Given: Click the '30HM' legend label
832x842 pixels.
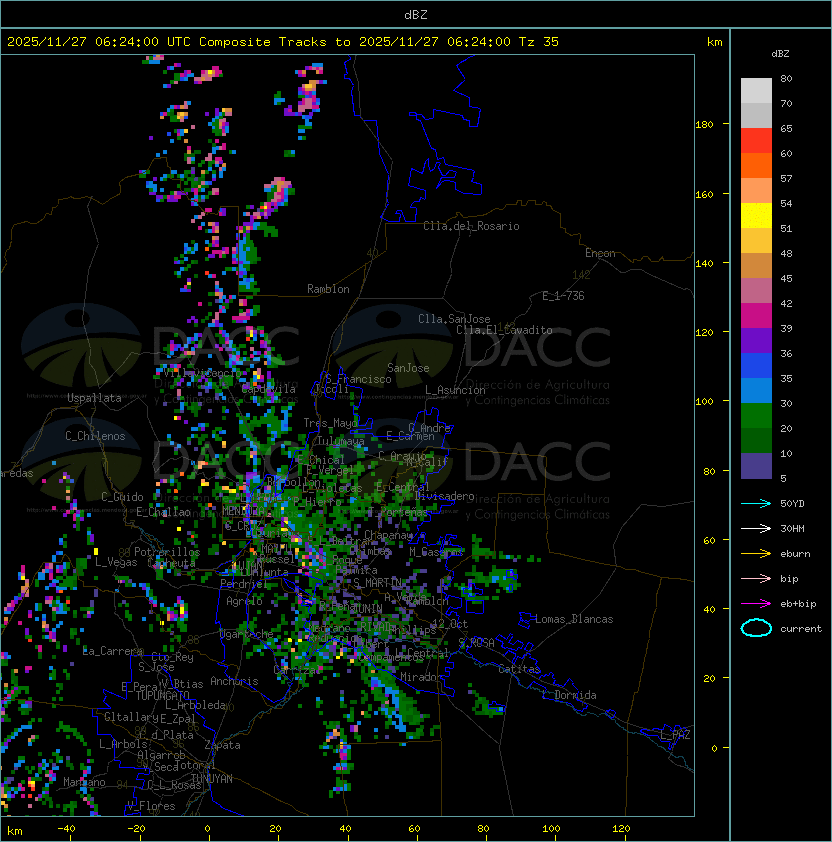Looking at the screenshot, I should point(792,529).
